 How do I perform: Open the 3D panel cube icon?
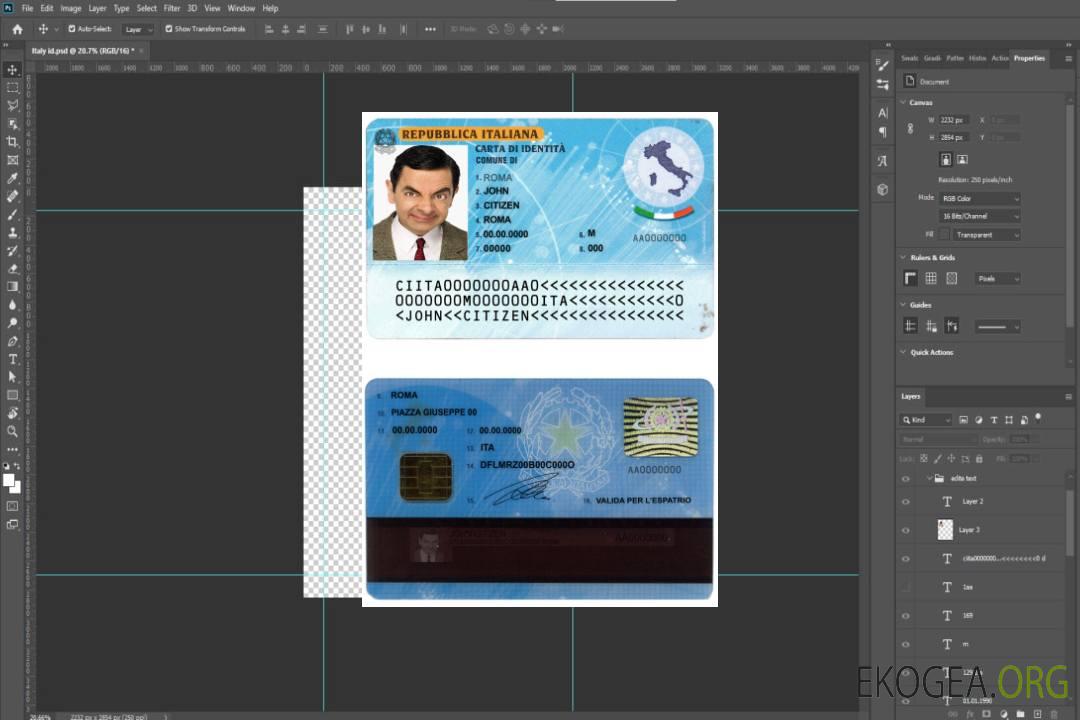(882, 189)
